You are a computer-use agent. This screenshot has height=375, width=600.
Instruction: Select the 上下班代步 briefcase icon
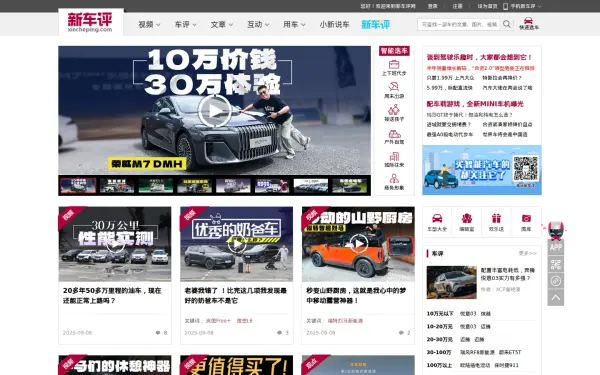pyautogui.click(x=394, y=64)
